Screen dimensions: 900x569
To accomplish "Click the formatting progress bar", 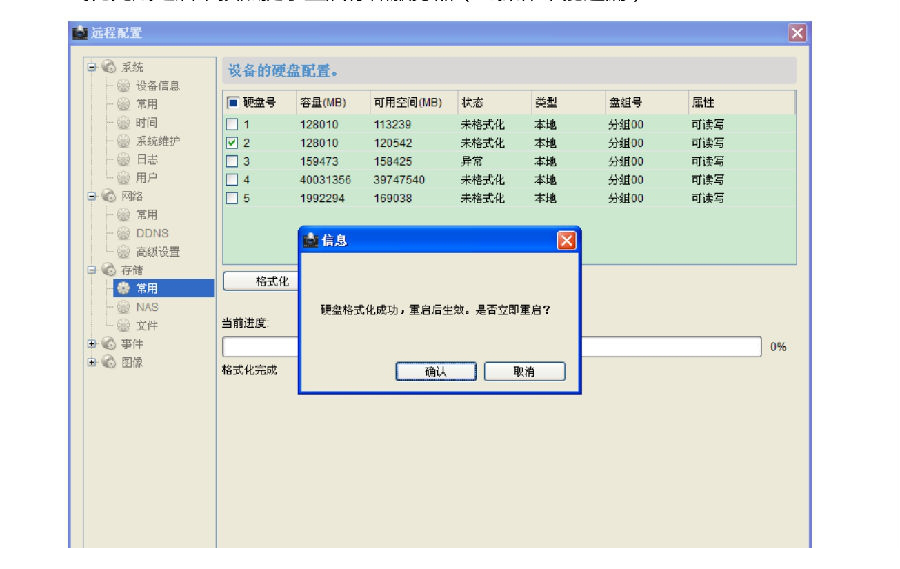I will pos(492,346).
